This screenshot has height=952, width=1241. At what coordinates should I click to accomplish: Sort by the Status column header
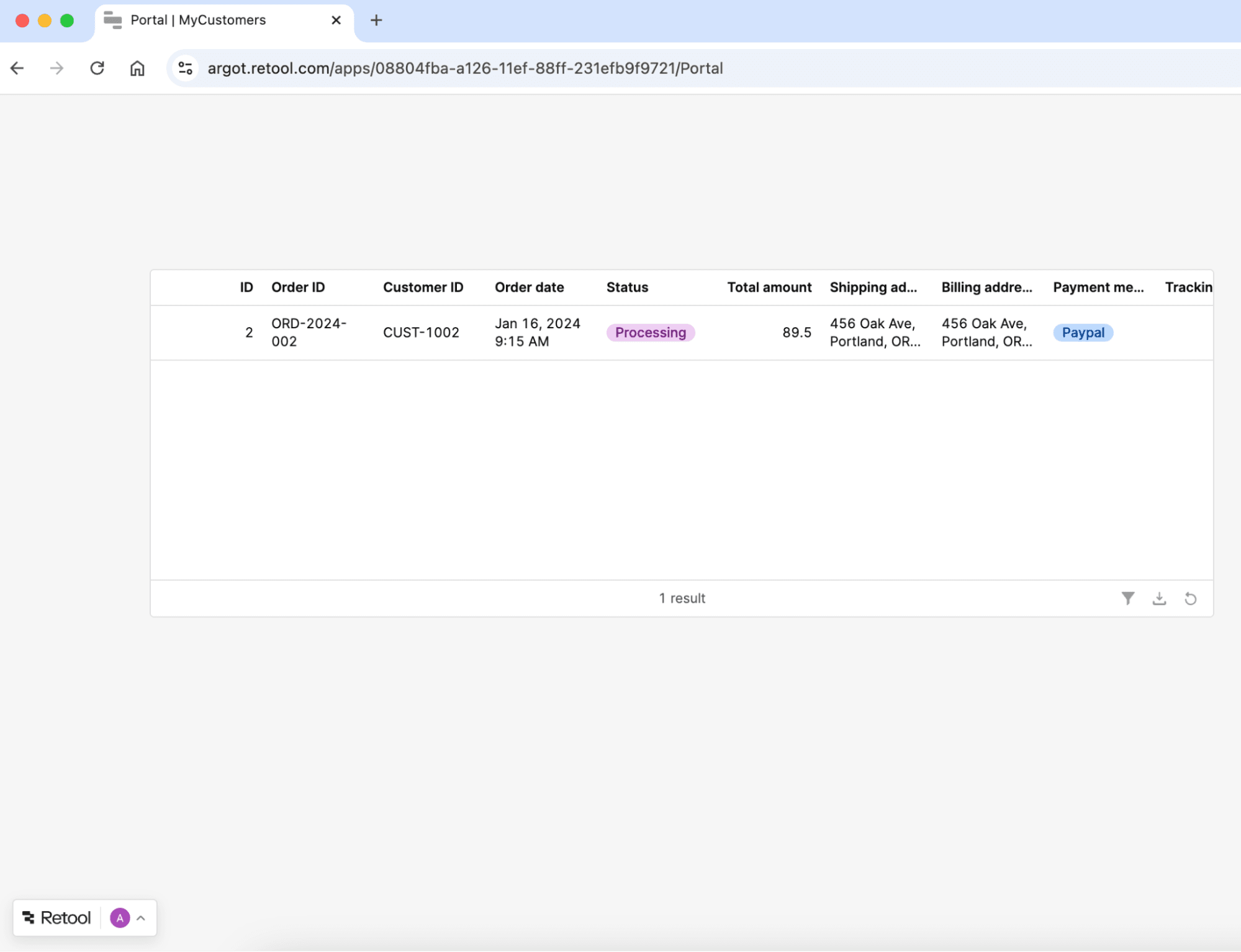[x=627, y=287]
